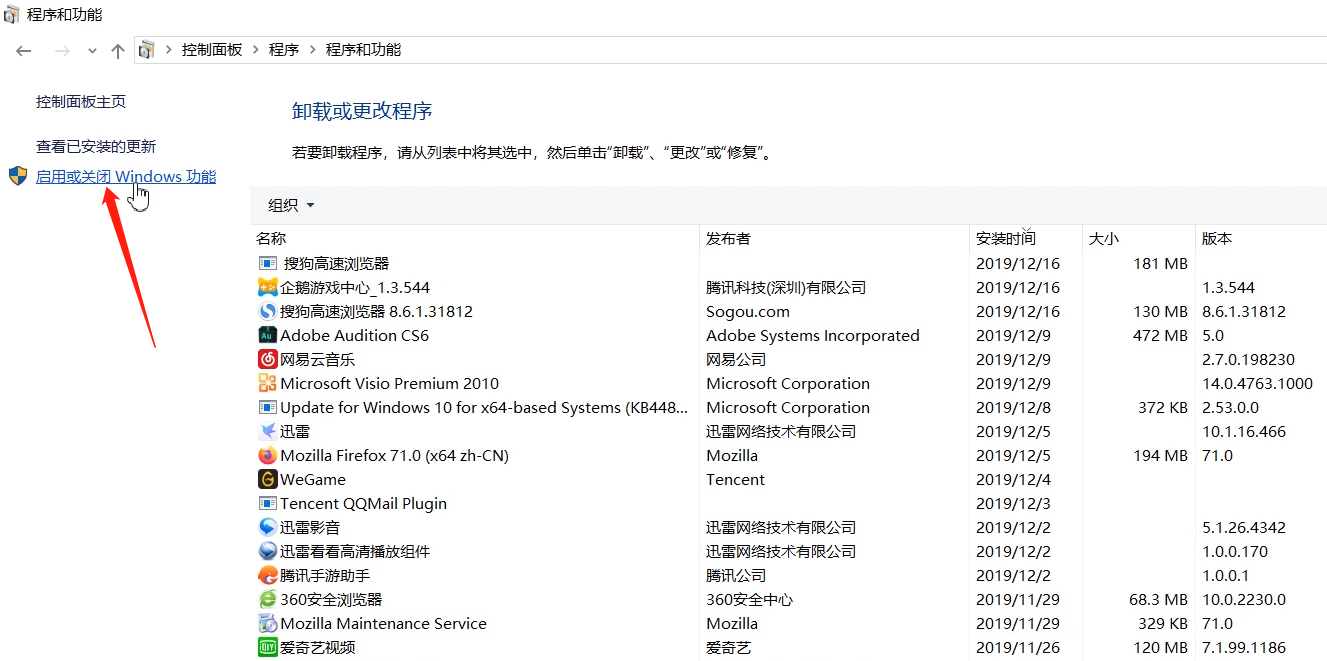Screen dimensions: 1327x661
Task: Sort programs by 大小 column header
Action: pyautogui.click(x=1103, y=238)
